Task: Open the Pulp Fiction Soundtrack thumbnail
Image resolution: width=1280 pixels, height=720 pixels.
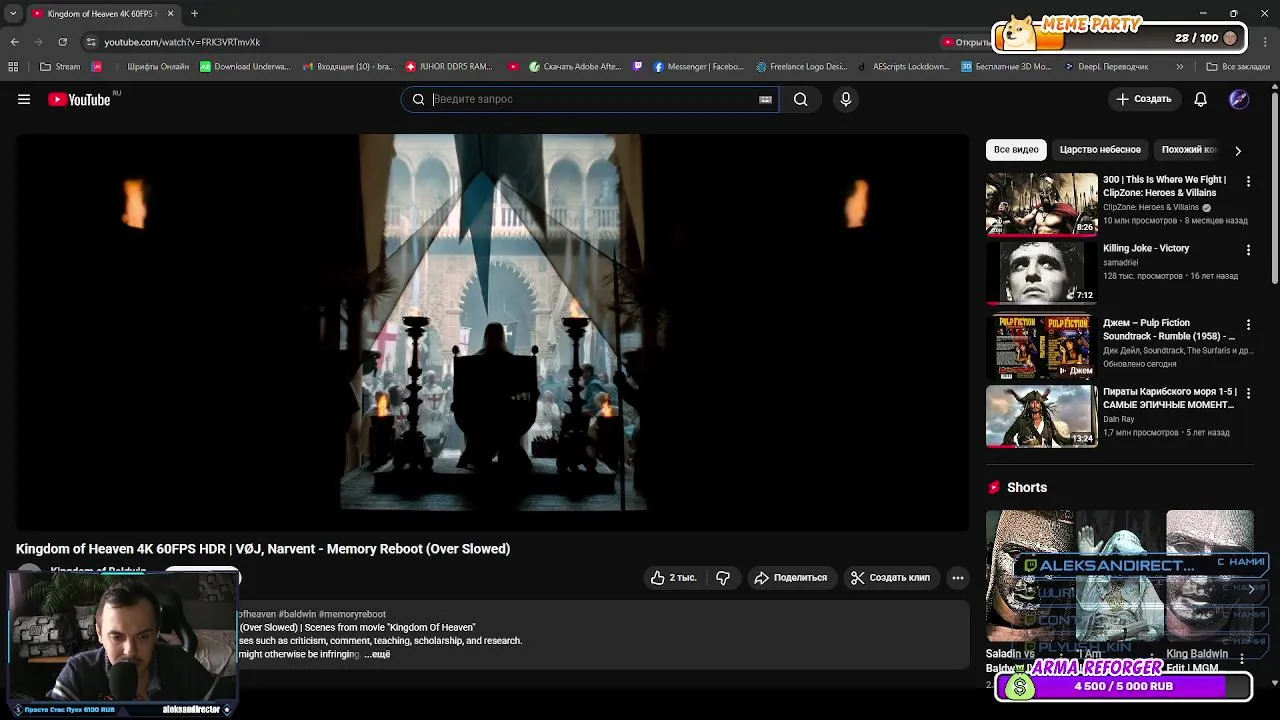Action: click(x=1042, y=347)
